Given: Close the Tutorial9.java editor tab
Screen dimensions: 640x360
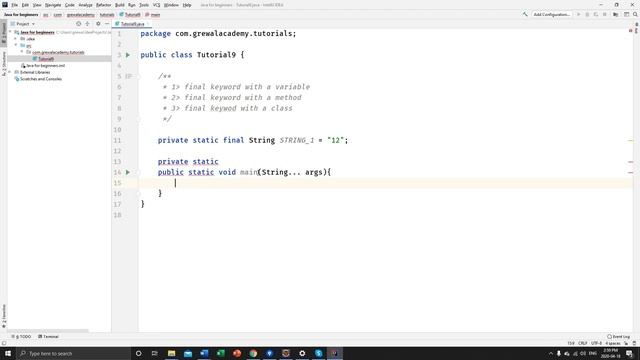Looking at the screenshot, I should click(148, 24).
